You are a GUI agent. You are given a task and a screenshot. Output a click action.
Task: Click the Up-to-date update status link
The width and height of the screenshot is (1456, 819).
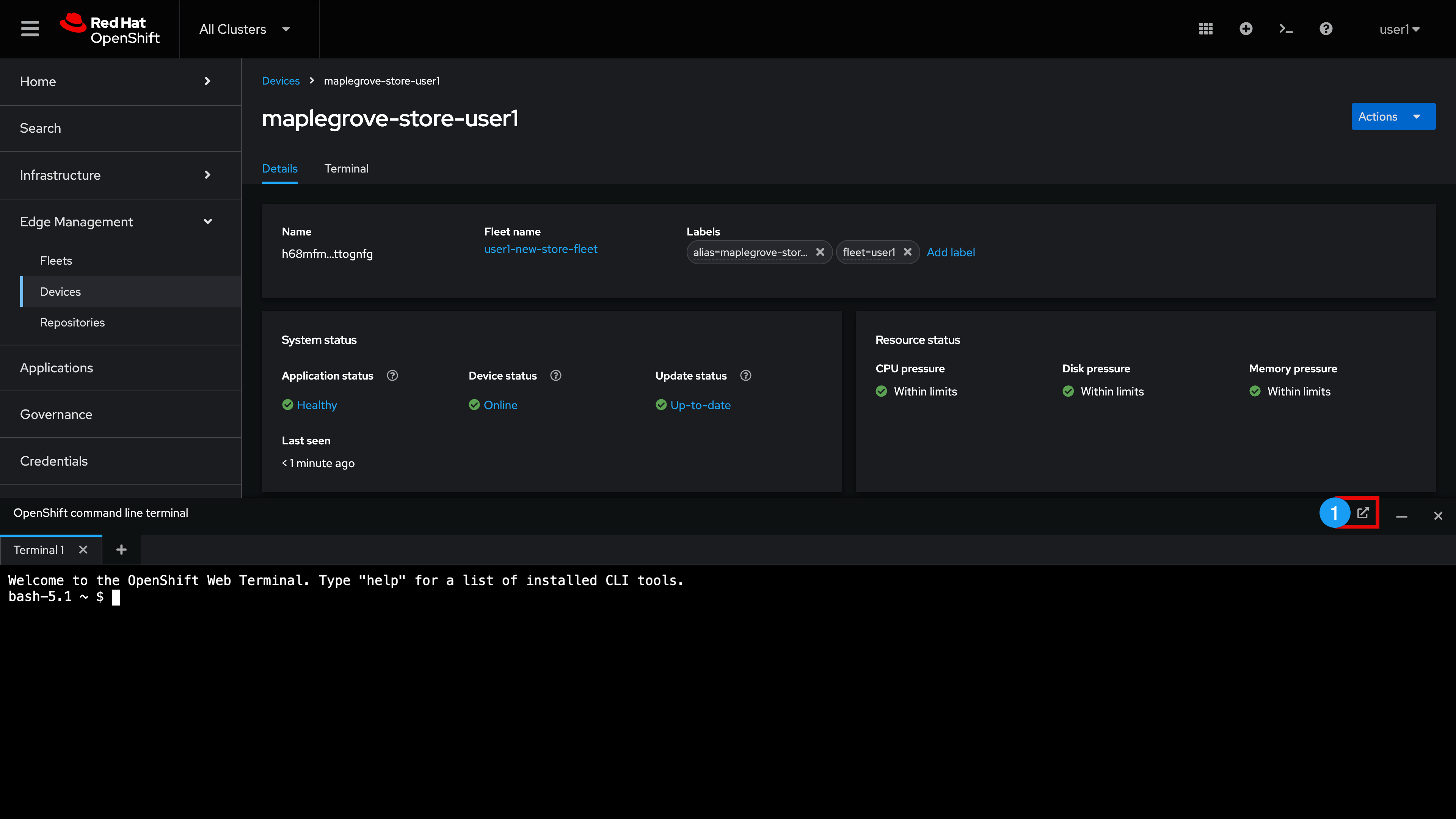pyautogui.click(x=700, y=405)
